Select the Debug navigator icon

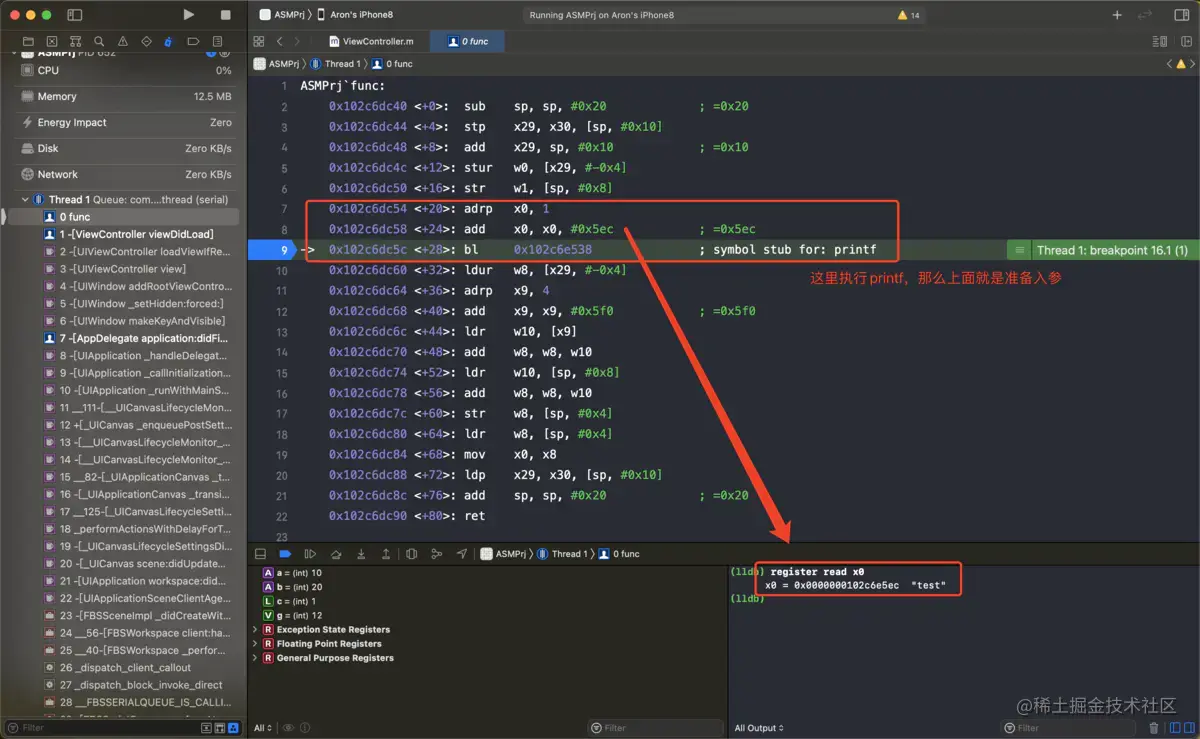pos(168,41)
